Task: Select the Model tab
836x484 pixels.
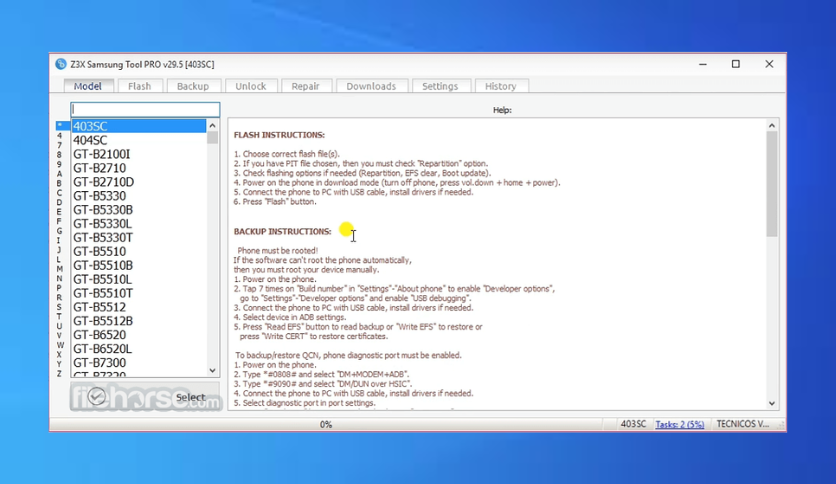Action: point(88,86)
